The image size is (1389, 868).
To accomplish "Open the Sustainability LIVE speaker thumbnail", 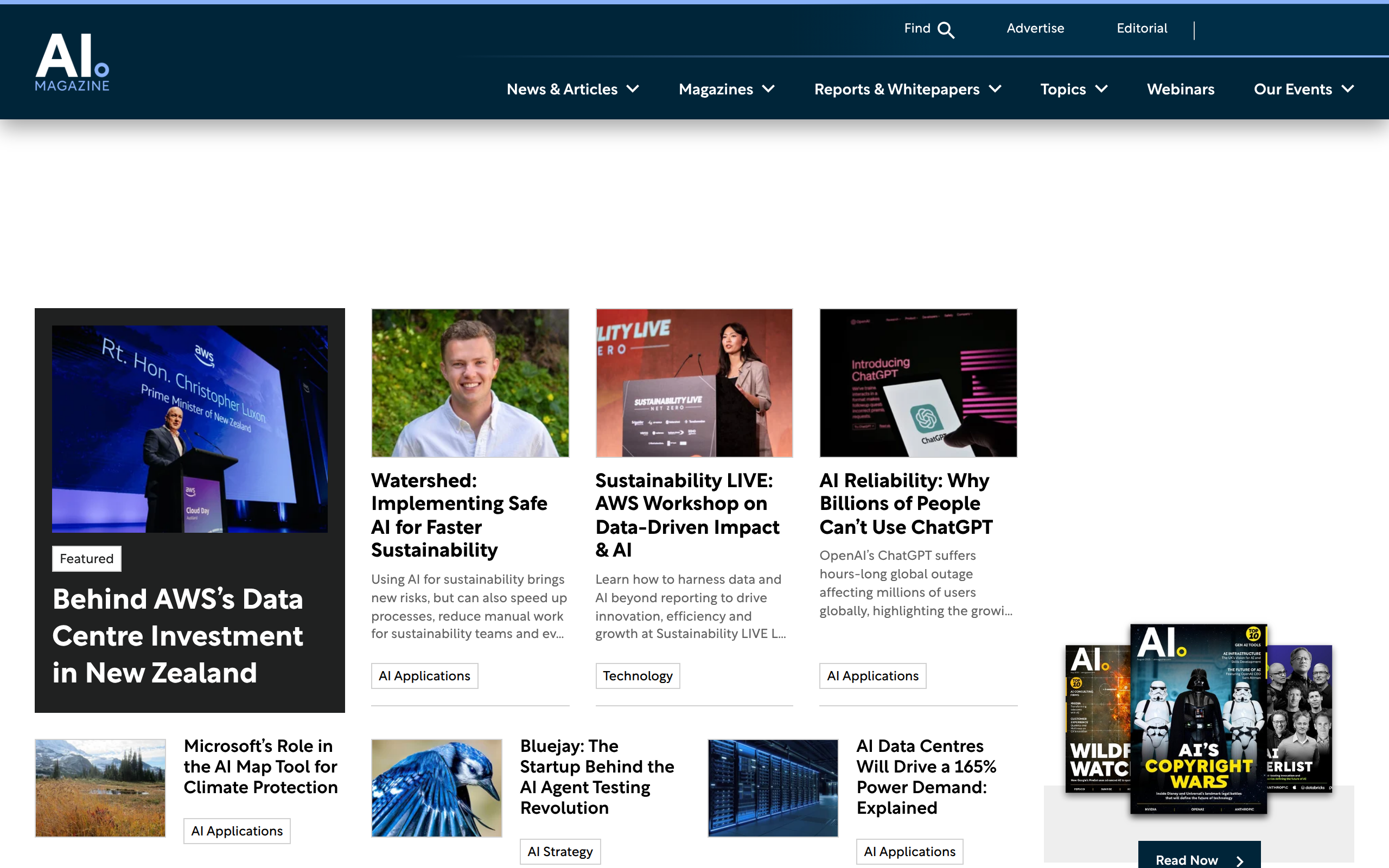I will 694,383.
